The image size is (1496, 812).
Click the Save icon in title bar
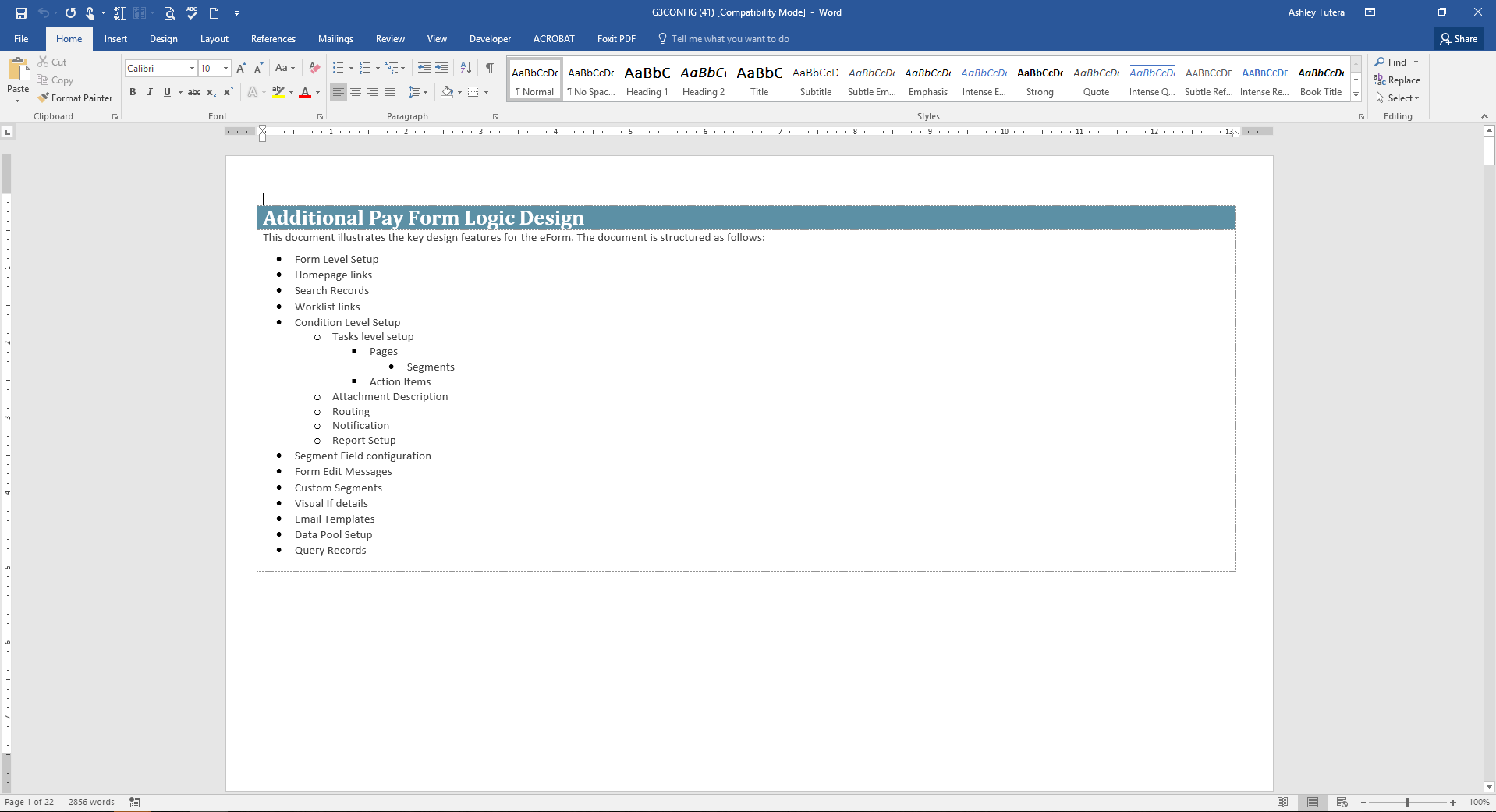pyautogui.click(x=21, y=12)
